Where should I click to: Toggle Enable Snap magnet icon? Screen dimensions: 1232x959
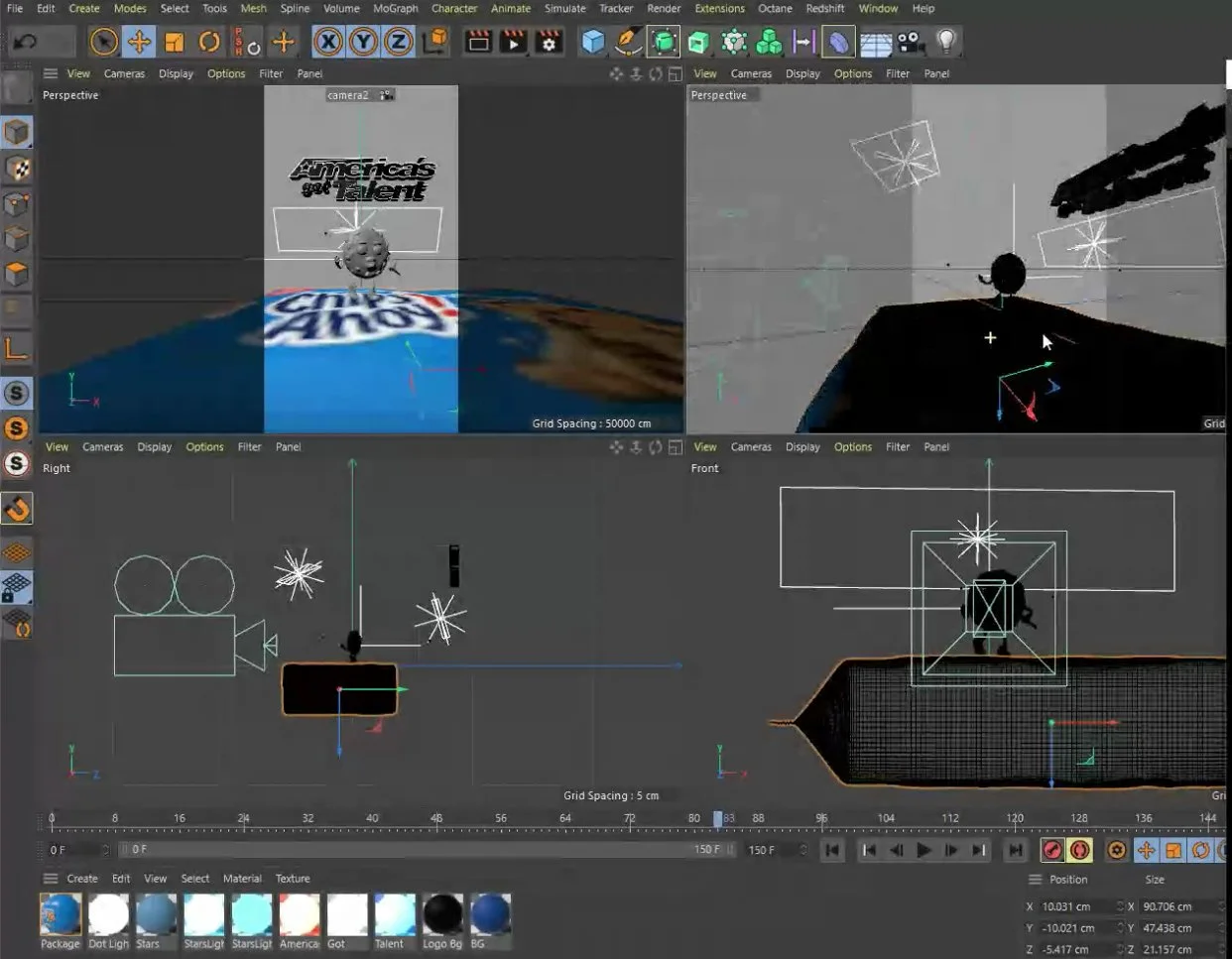[17, 509]
